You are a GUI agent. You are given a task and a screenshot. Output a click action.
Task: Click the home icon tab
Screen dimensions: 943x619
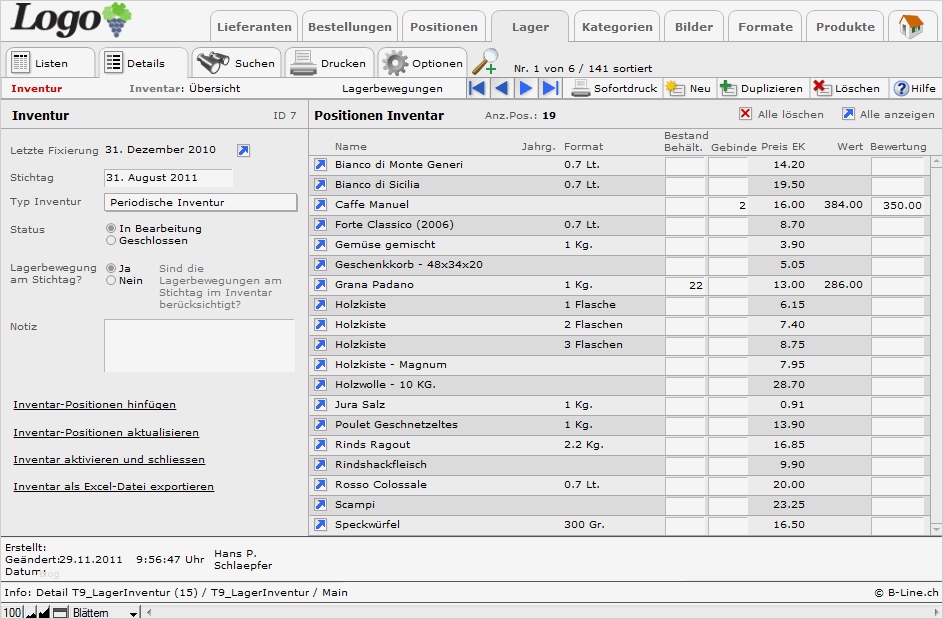coord(911,27)
